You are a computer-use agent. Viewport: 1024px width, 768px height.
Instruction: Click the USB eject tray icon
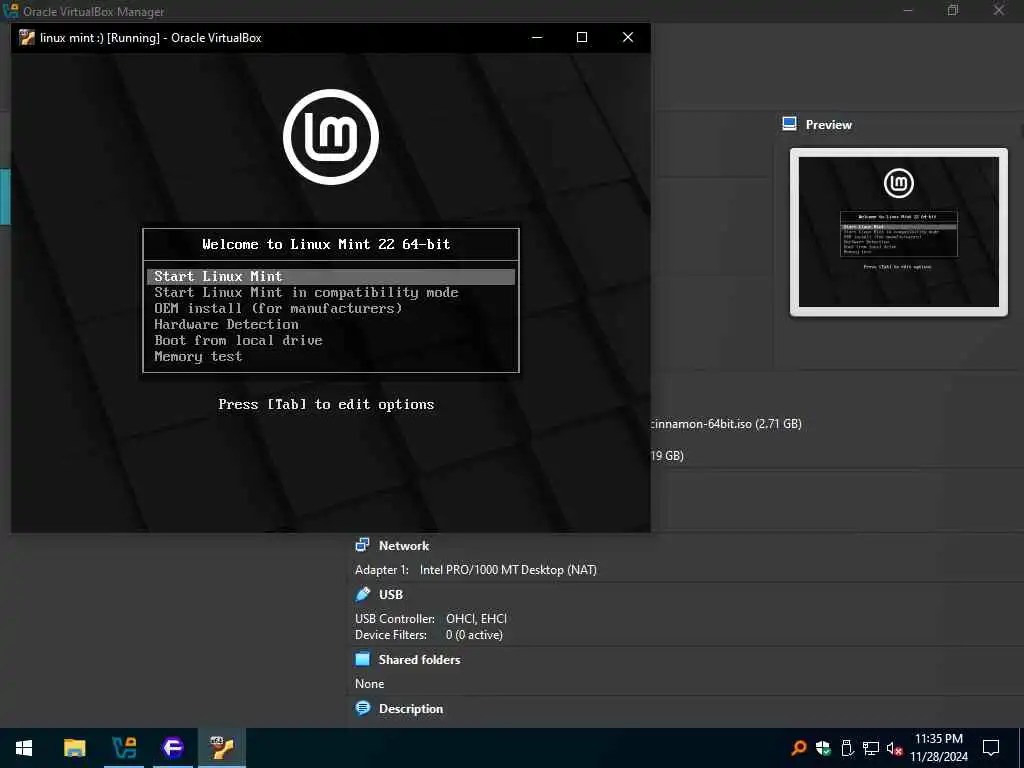[847, 748]
